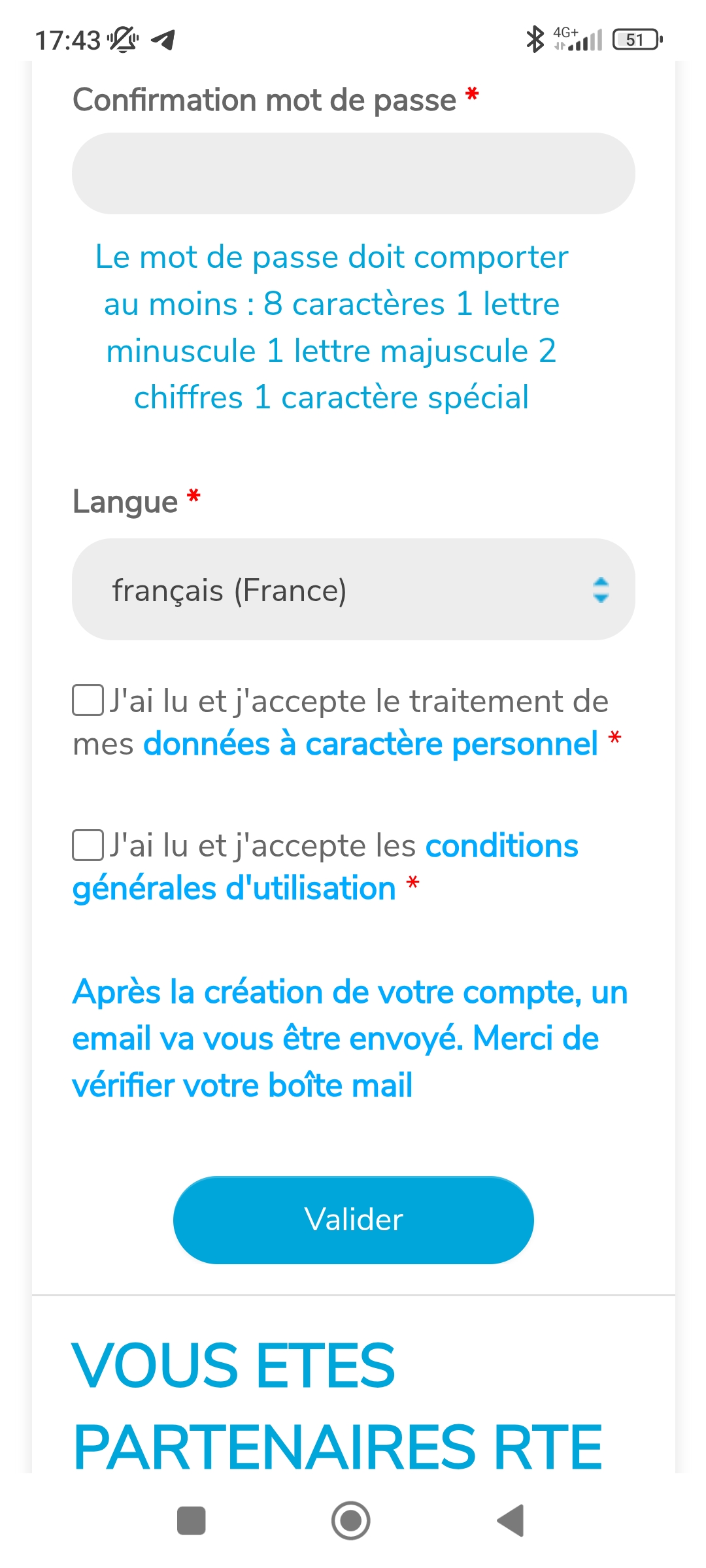Screen dimensions: 706x1568
Task: Tap the muted bell status icon
Action: [x=123, y=40]
